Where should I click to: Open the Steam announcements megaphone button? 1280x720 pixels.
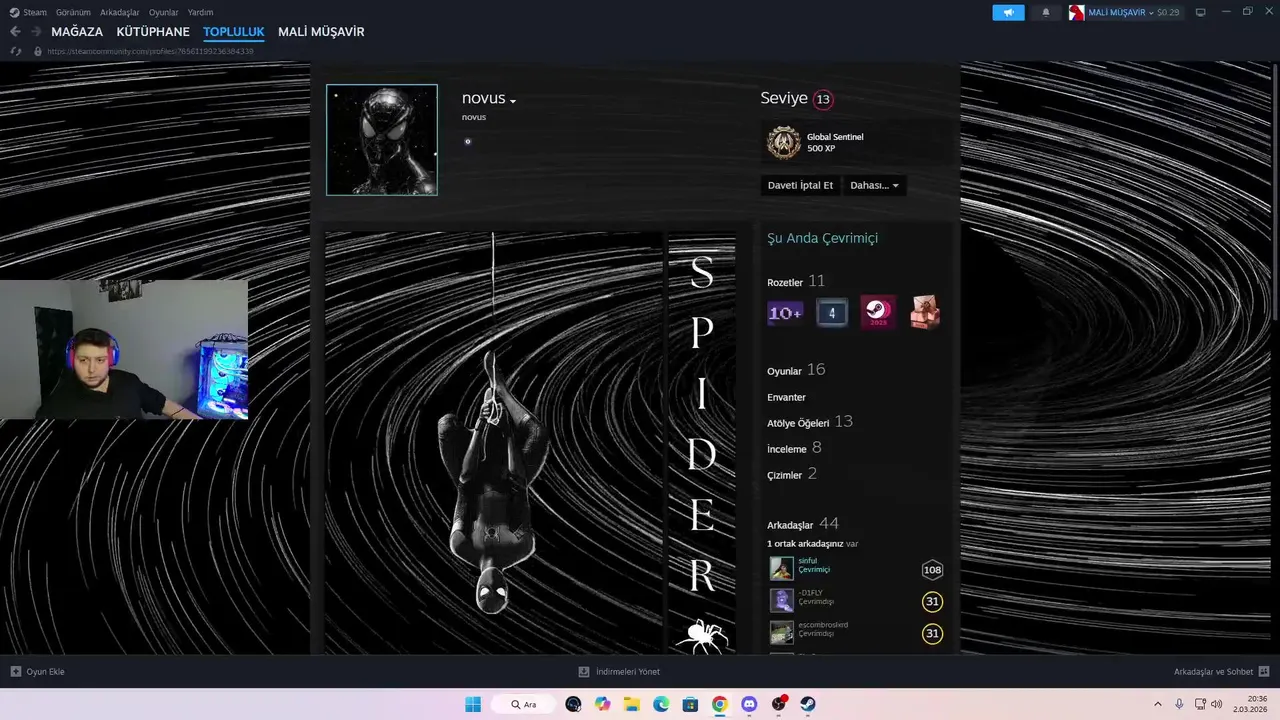[x=1008, y=12]
